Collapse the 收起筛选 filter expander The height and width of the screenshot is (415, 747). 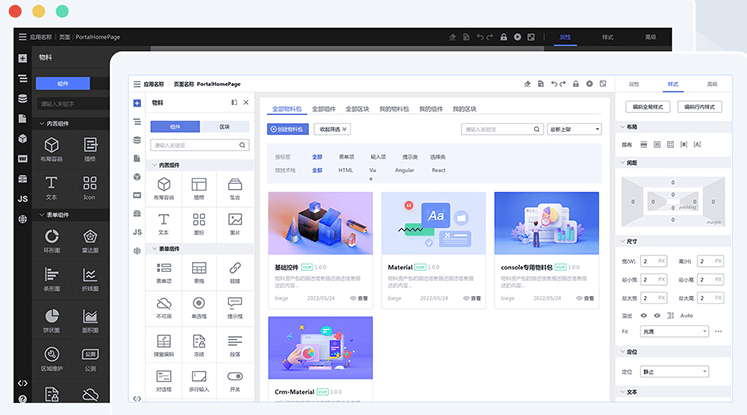tap(332, 129)
